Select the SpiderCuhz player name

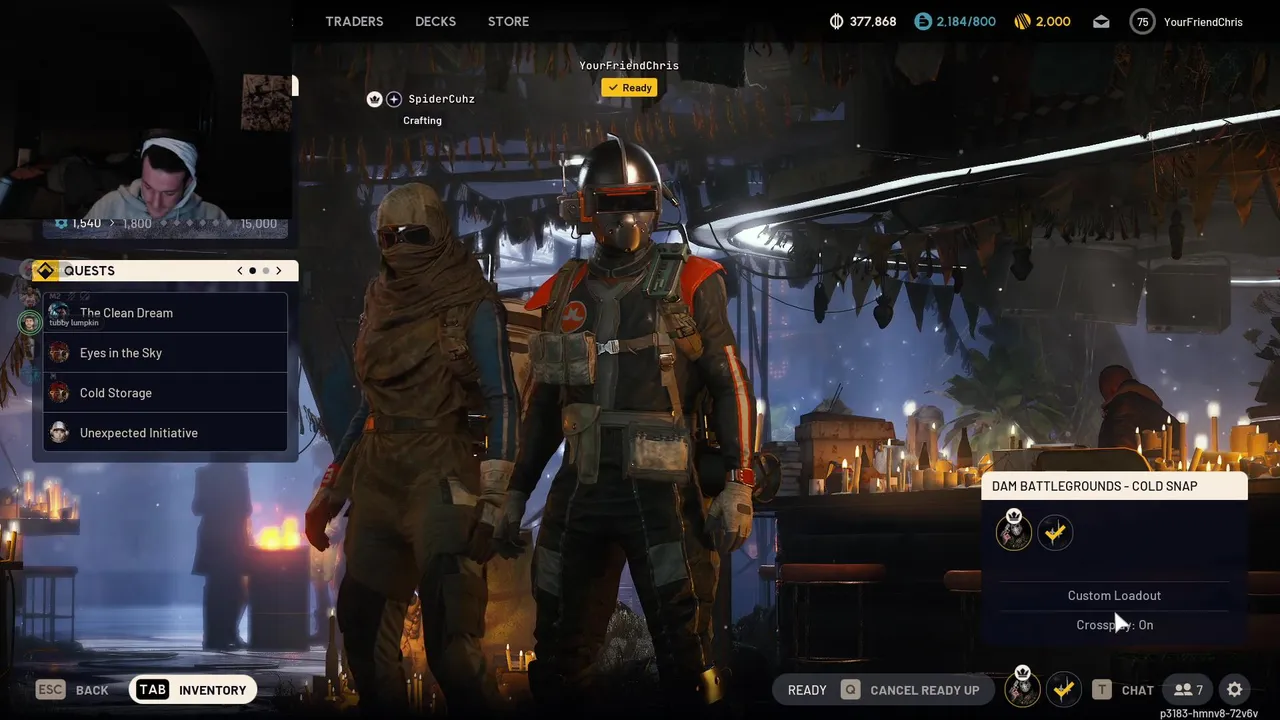[x=441, y=99]
